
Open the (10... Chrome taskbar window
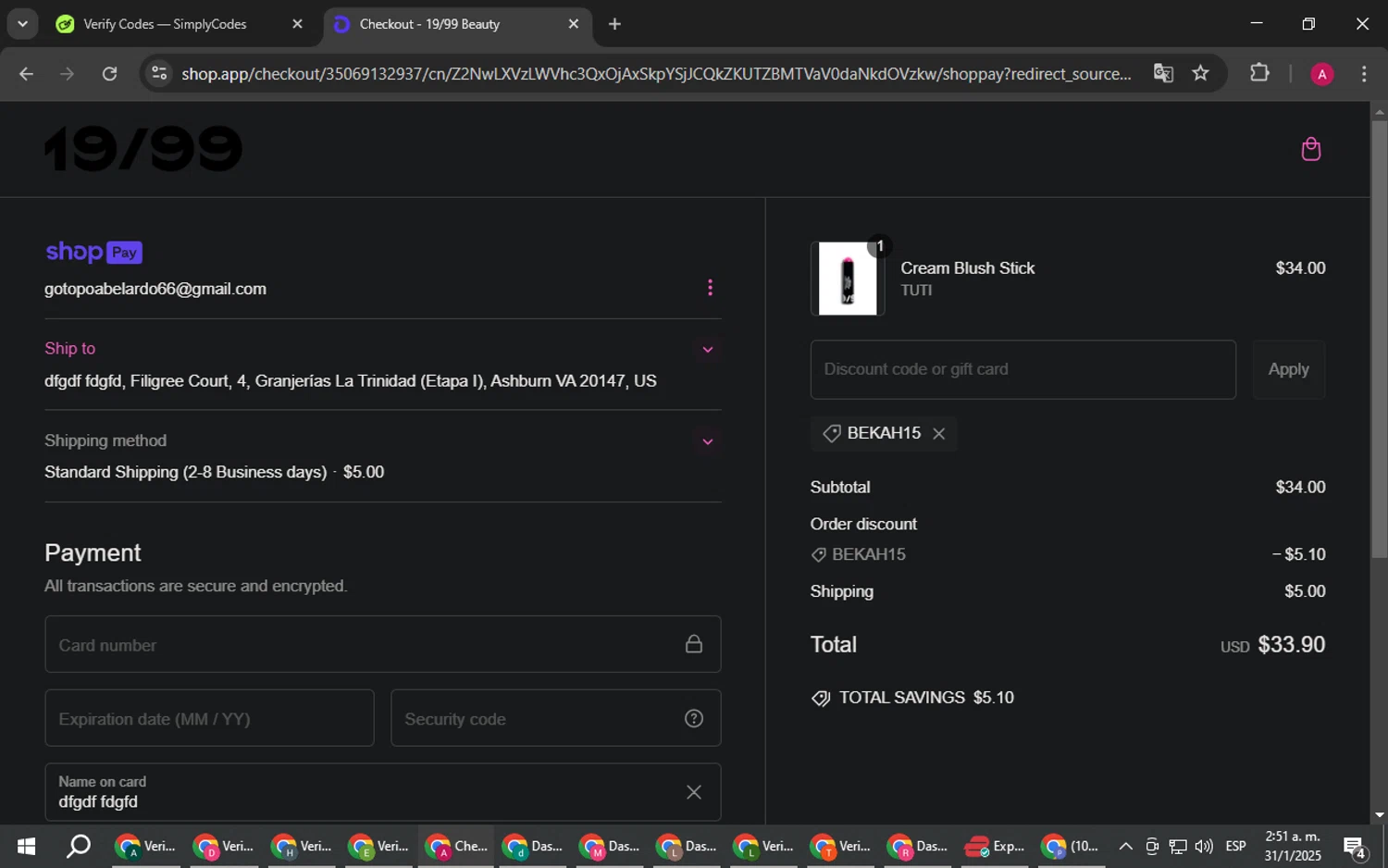(x=1071, y=846)
